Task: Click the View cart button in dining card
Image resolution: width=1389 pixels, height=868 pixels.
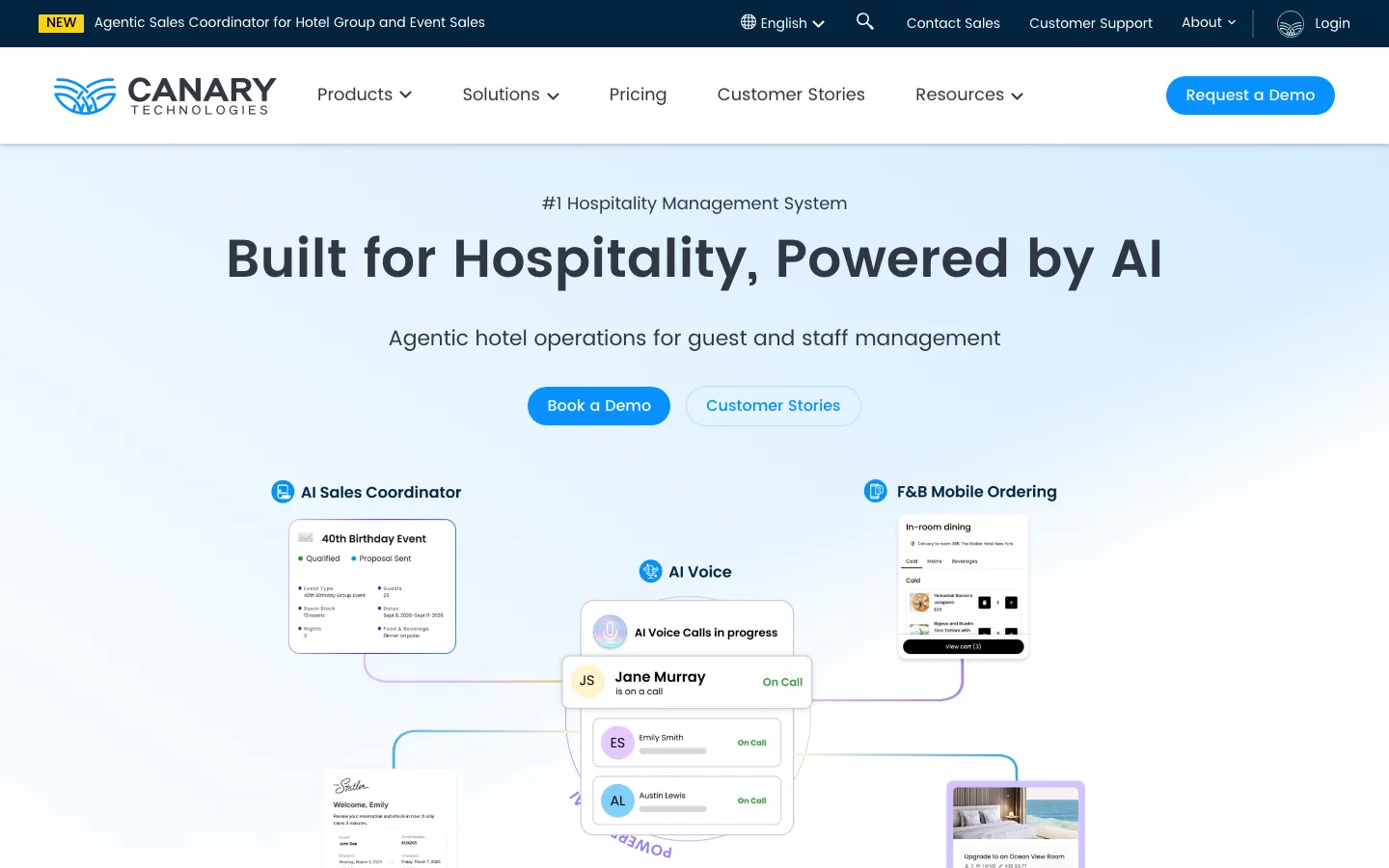Action: click(964, 646)
